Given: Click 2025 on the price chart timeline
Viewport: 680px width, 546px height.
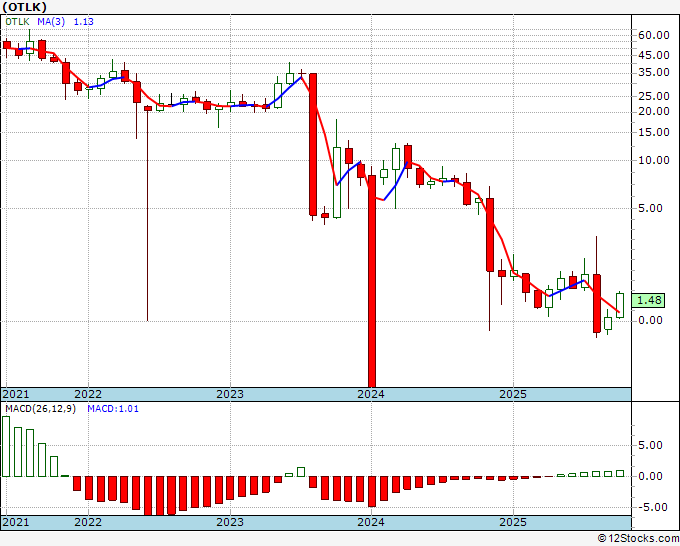Looking at the screenshot, I should click(513, 394).
